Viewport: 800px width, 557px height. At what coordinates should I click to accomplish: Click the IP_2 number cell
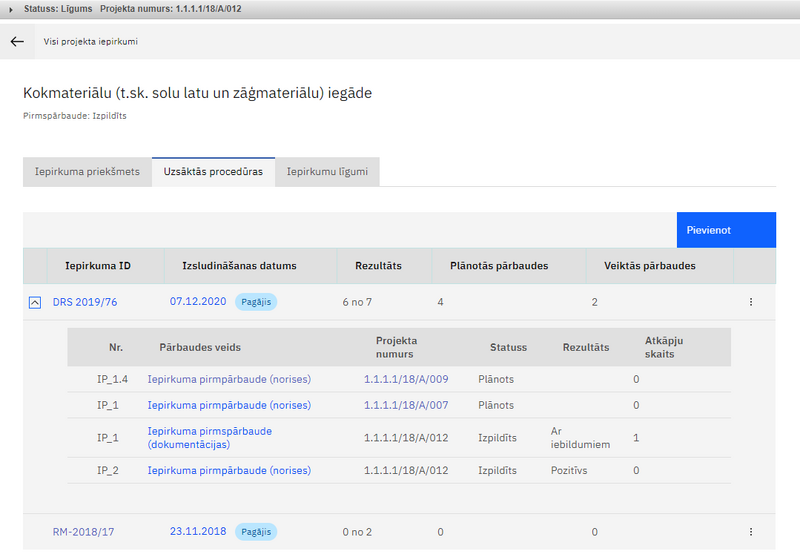point(108,471)
